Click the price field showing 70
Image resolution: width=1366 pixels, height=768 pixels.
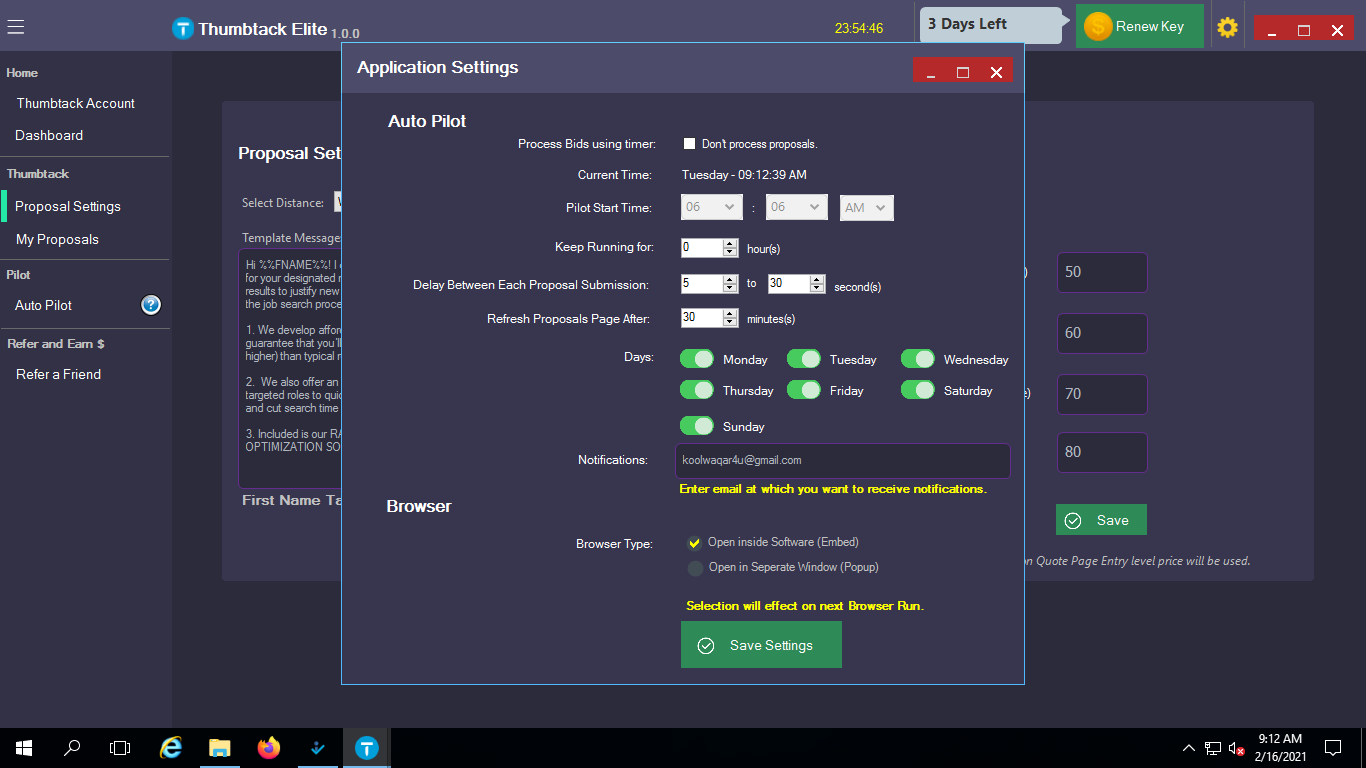(1102, 394)
